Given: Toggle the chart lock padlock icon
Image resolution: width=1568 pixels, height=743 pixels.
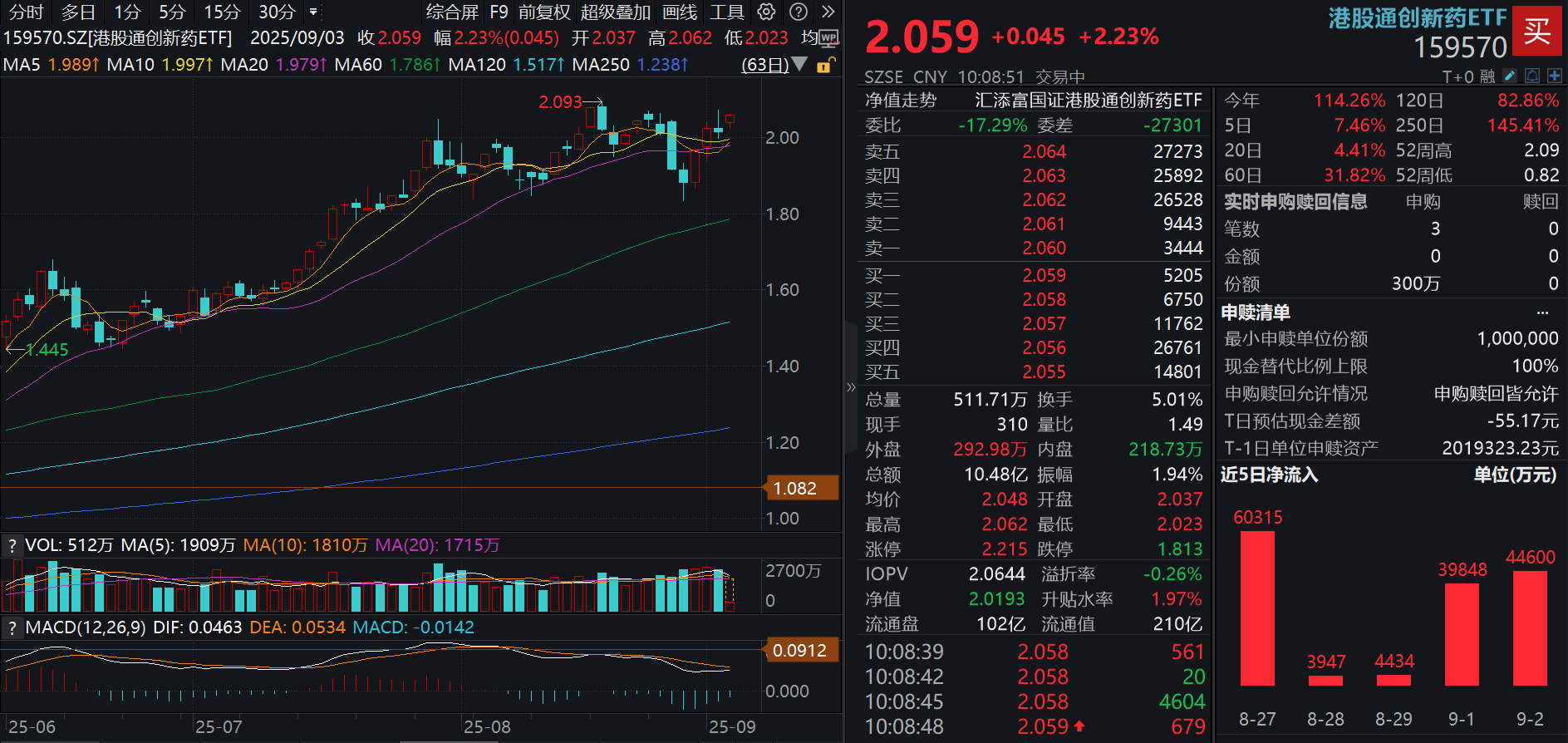Looking at the screenshot, I should 823,66.
